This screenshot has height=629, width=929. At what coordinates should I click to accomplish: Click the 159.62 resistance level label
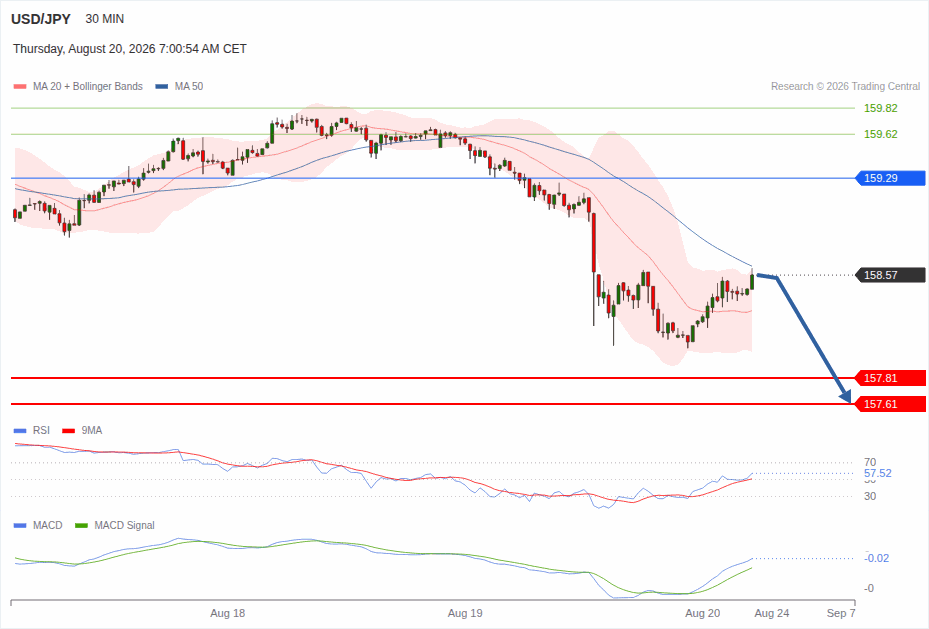click(x=880, y=134)
